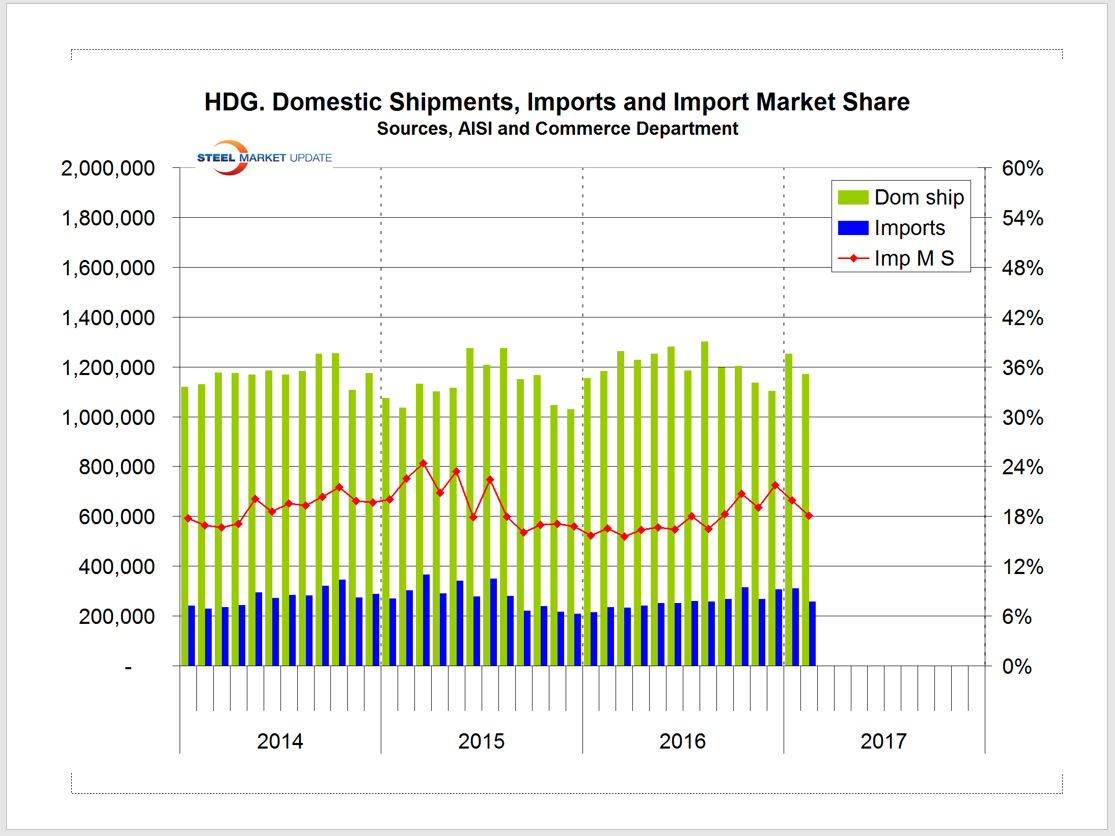Select the "Imp M S" legend label text
This screenshot has width=1115, height=836.
click(914, 259)
